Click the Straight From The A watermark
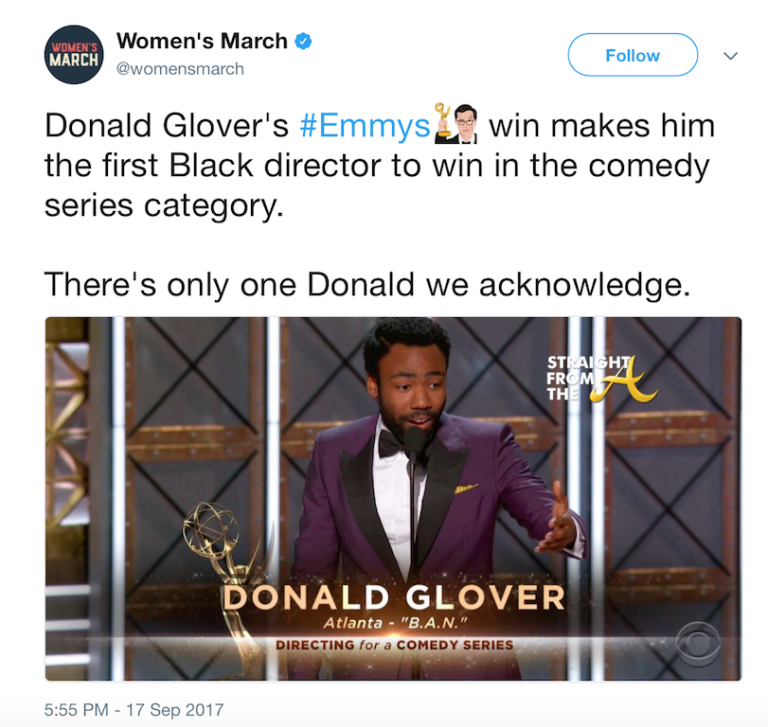Viewport: 768px width, 727px height. tap(600, 378)
